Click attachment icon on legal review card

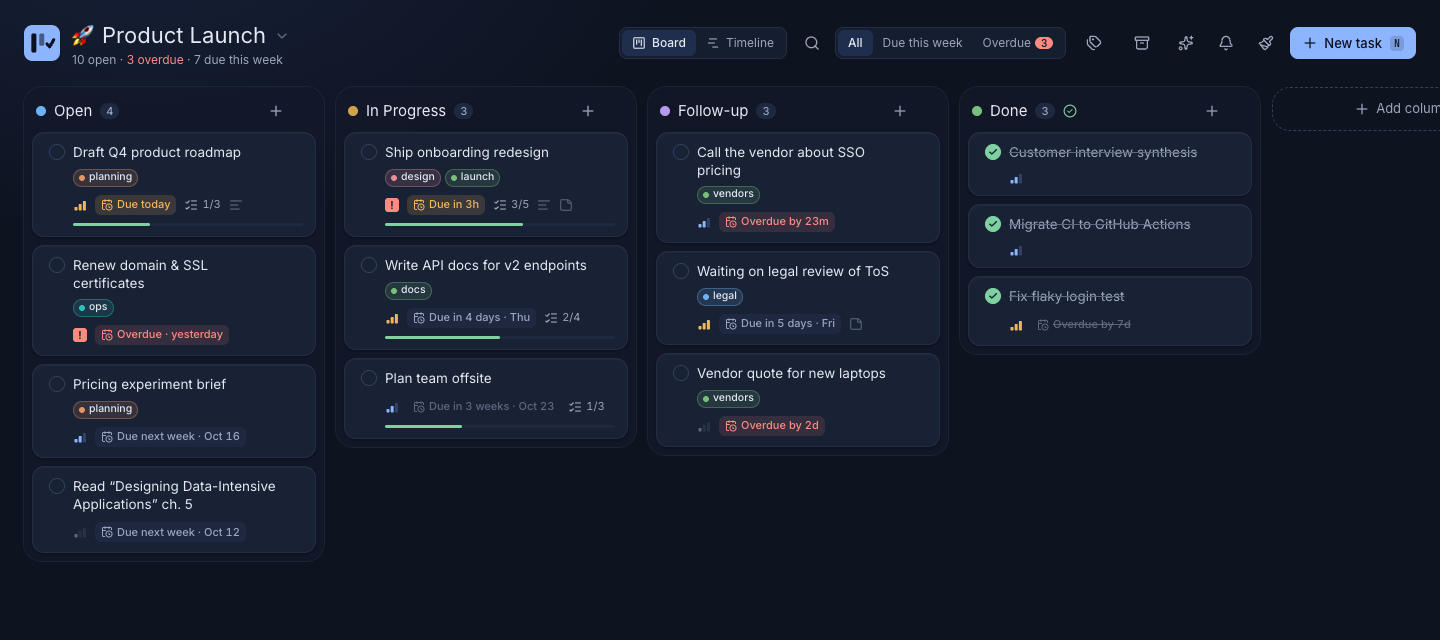pyautogui.click(x=856, y=324)
